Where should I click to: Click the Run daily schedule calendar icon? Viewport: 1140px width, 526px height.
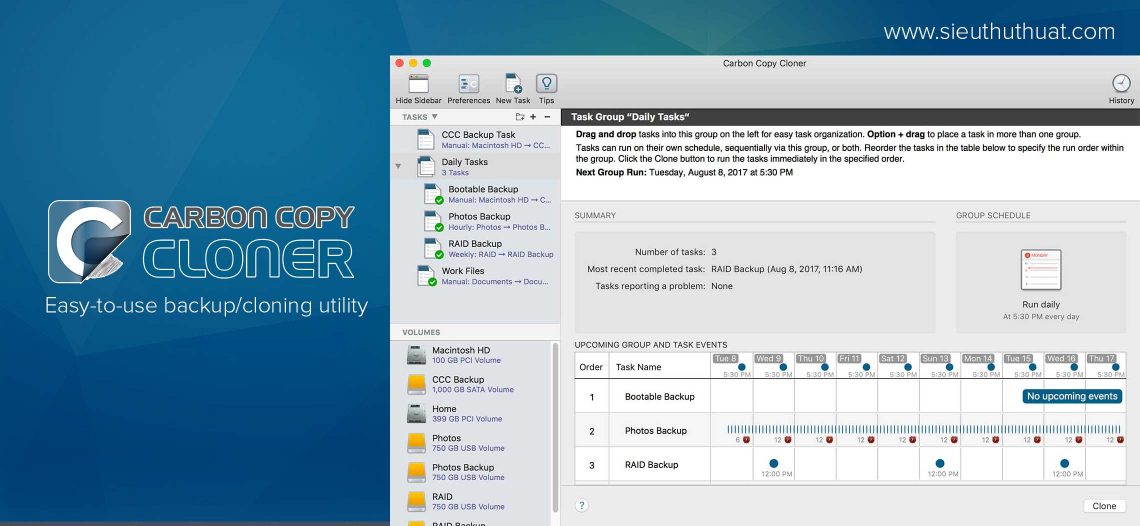(1040, 270)
